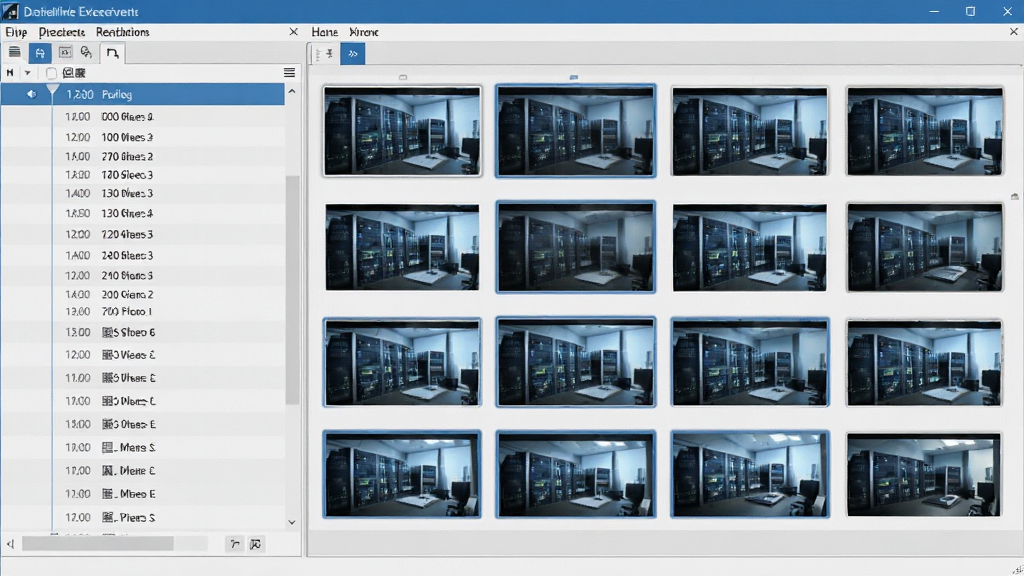Select the row starting with '270'
This screenshot has width=1024, height=576.
point(142,156)
